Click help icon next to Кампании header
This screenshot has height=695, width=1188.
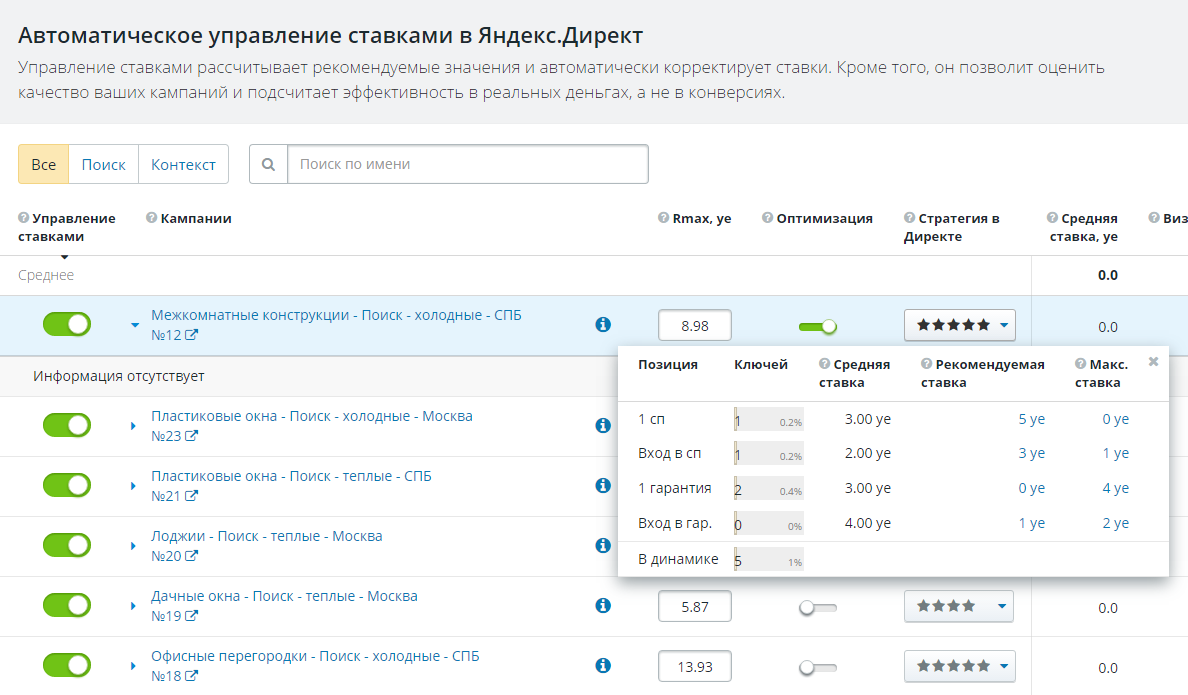pyautogui.click(x=152, y=218)
